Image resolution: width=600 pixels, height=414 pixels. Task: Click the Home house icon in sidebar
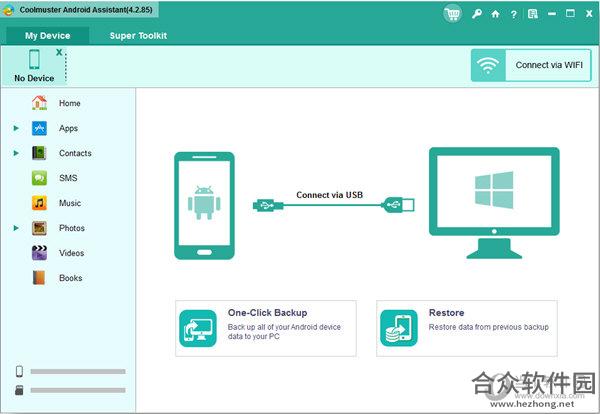coord(39,103)
